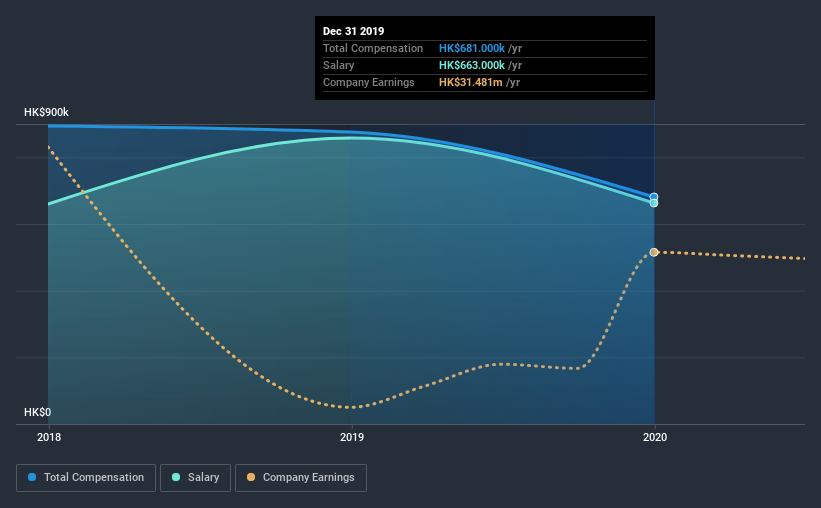Click the HK$31.481m company earnings value
This screenshot has width=821, height=508.
click(471, 82)
